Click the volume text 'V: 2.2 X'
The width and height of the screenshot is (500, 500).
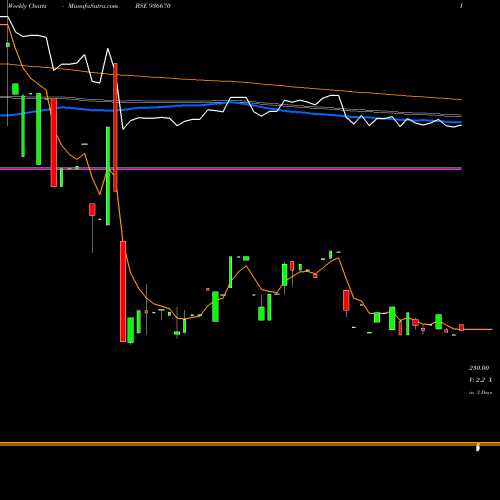(480, 380)
